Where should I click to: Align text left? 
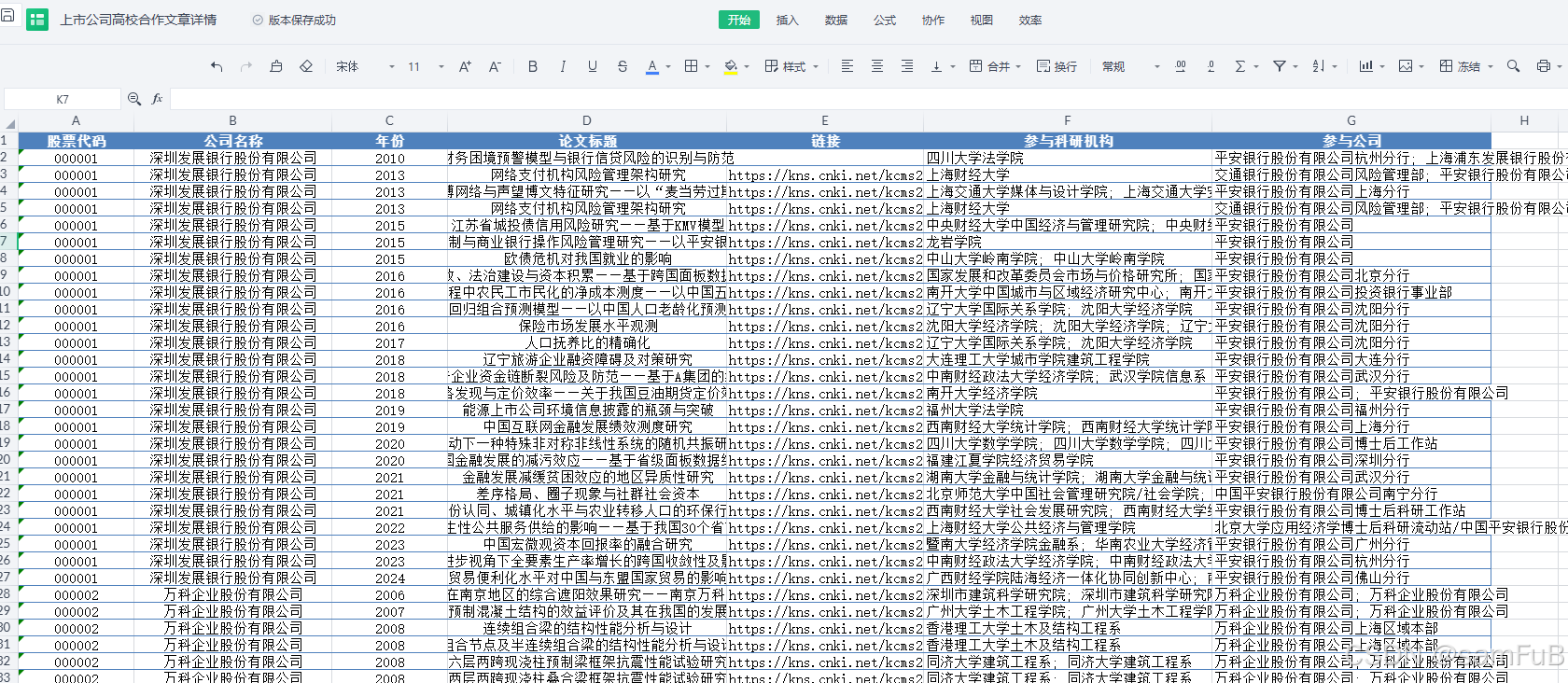(847, 66)
